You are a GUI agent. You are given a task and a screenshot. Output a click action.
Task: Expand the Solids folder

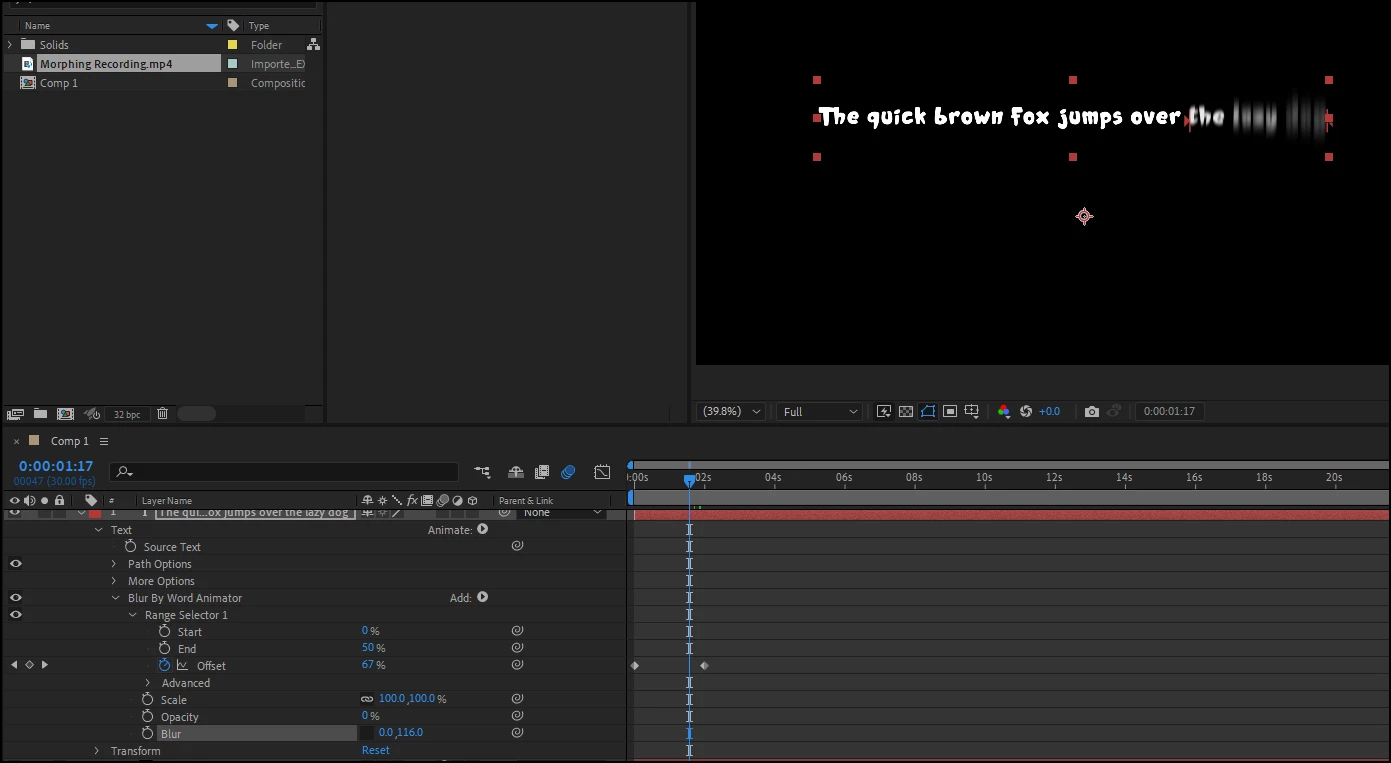tap(10, 45)
